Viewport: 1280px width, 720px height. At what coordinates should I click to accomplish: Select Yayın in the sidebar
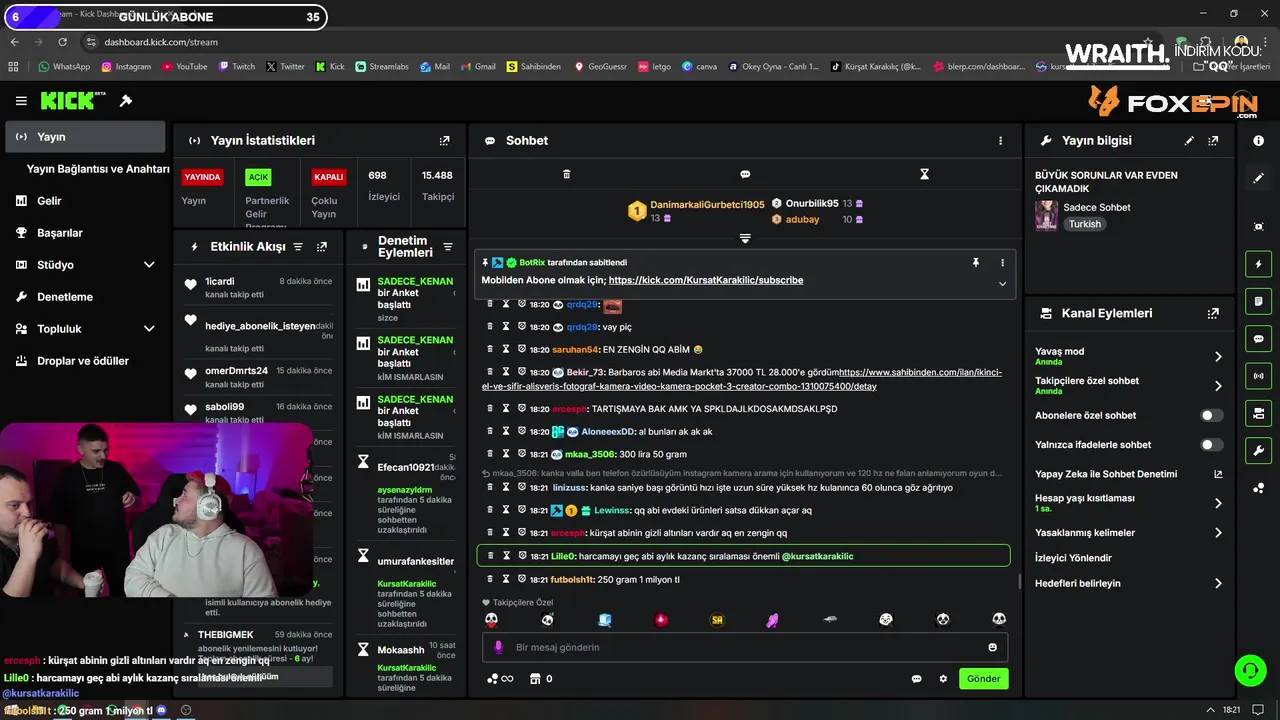tap(85, 137)
